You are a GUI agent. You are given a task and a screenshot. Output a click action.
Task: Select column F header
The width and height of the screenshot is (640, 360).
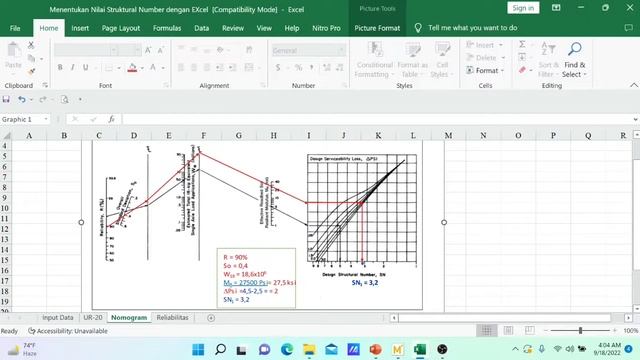204,136
